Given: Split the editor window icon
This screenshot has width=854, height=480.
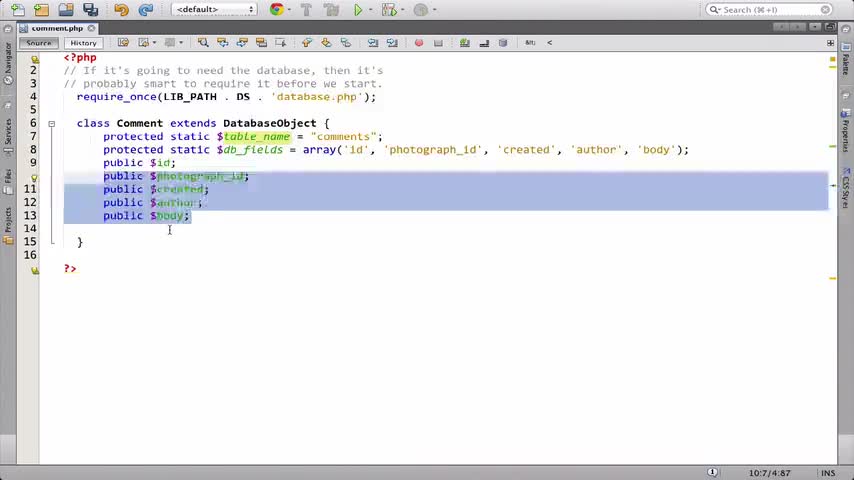Looking at the screenshot, I should (x=831, y=42).
